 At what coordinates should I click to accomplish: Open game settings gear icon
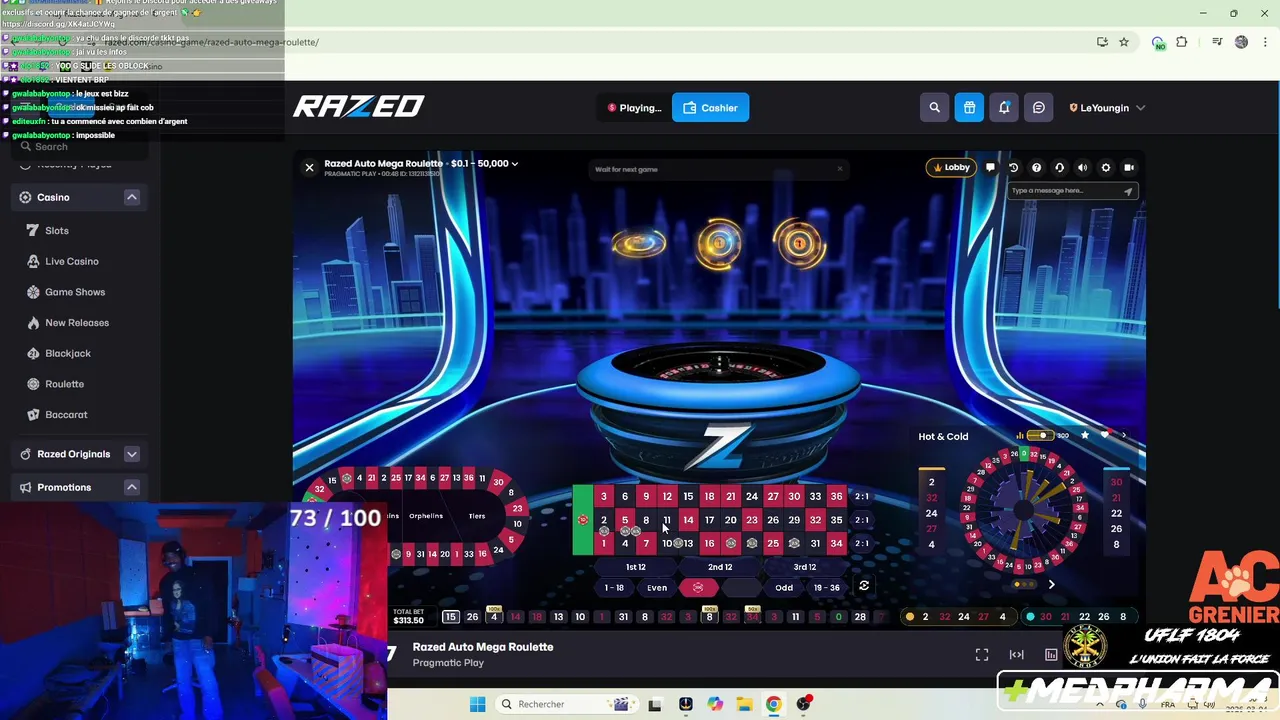pos(1105,168)
